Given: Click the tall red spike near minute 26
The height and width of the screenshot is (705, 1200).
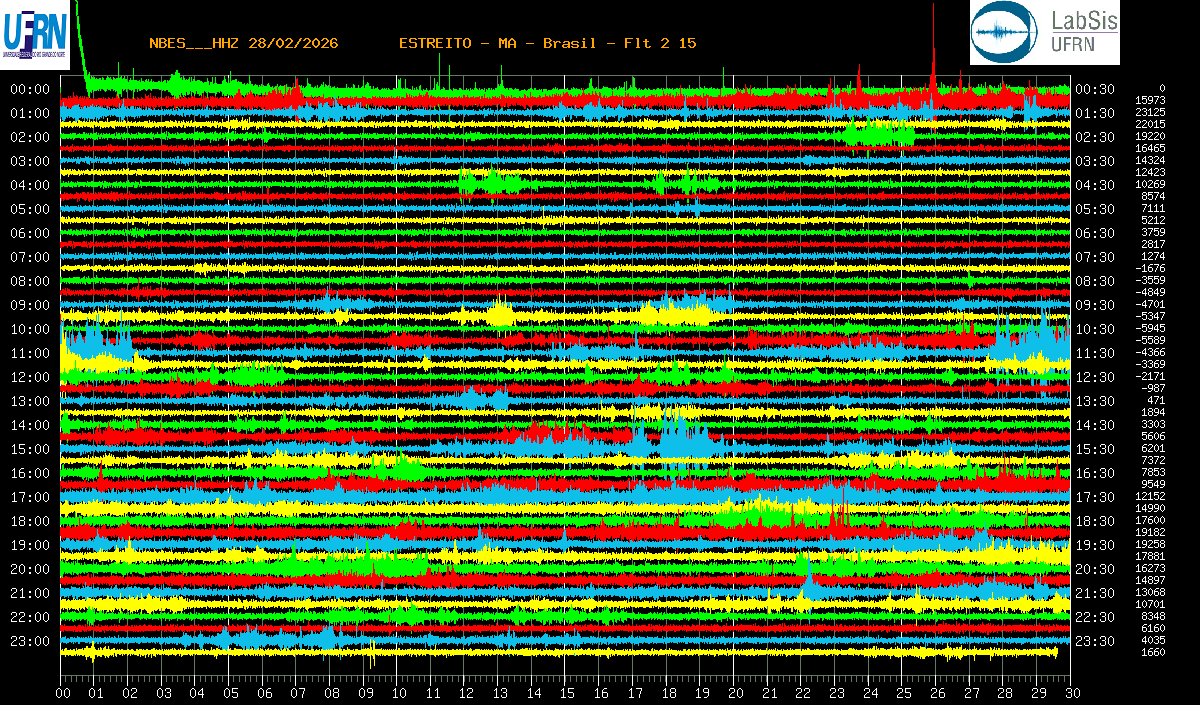Looking at the screenshot, I should 933,75.
